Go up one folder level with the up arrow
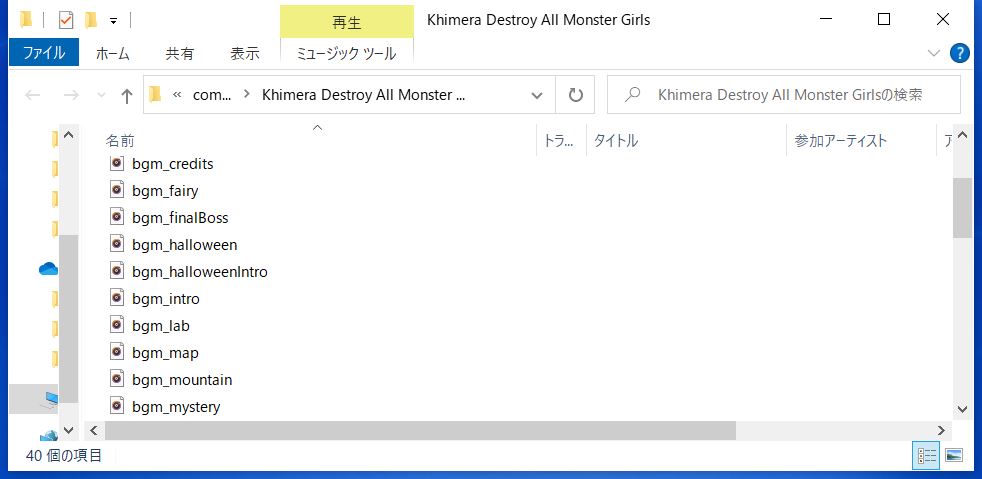The height and width of the screenshot is (479, 982). [127, 96]
